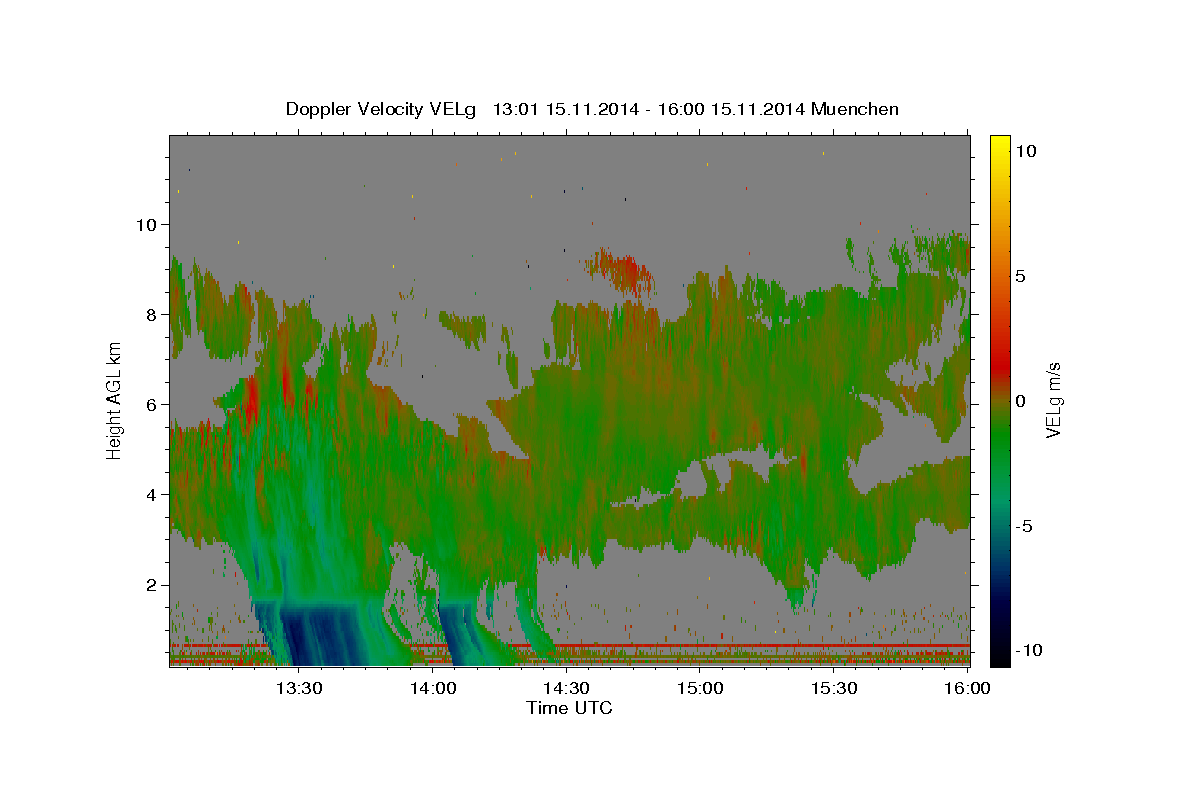Click the blue fall streak near 14:05

462,635
